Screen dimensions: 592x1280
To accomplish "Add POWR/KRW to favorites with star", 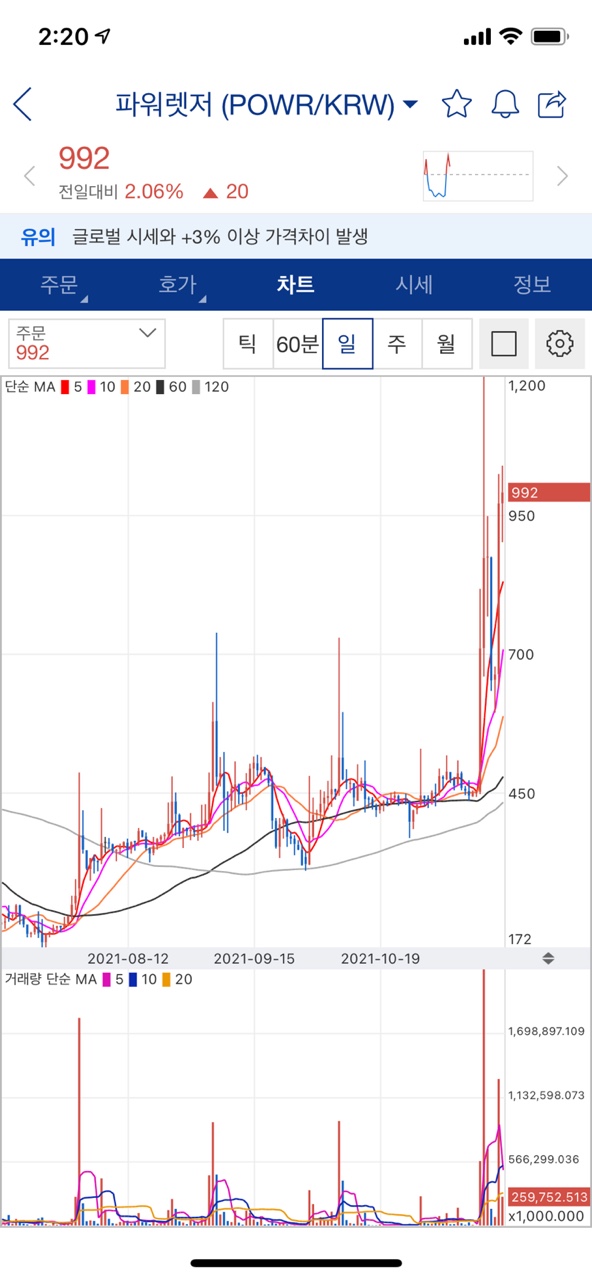I will [456, 104].
